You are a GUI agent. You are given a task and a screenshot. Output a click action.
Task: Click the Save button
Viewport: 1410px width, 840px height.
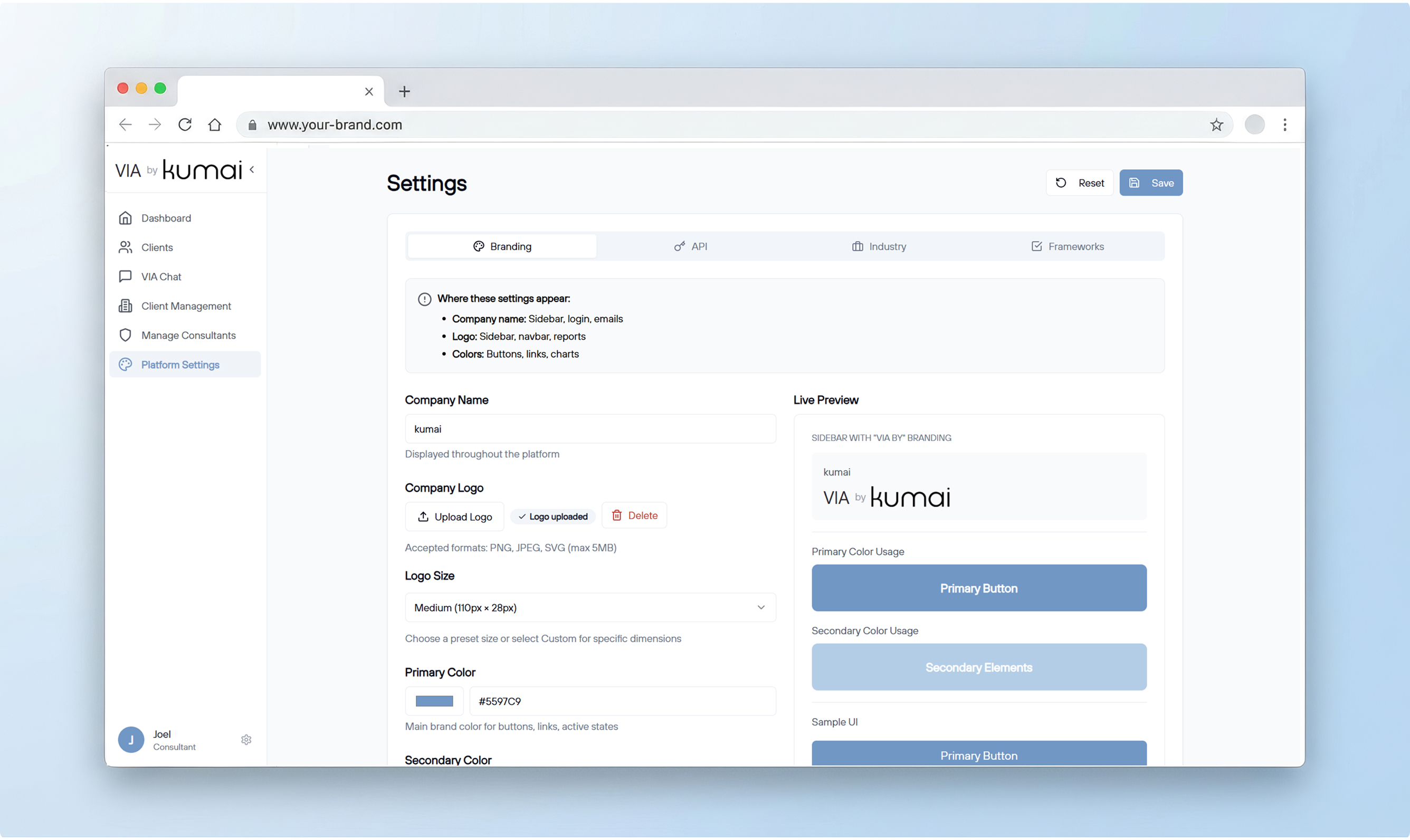click(1151, 183)
